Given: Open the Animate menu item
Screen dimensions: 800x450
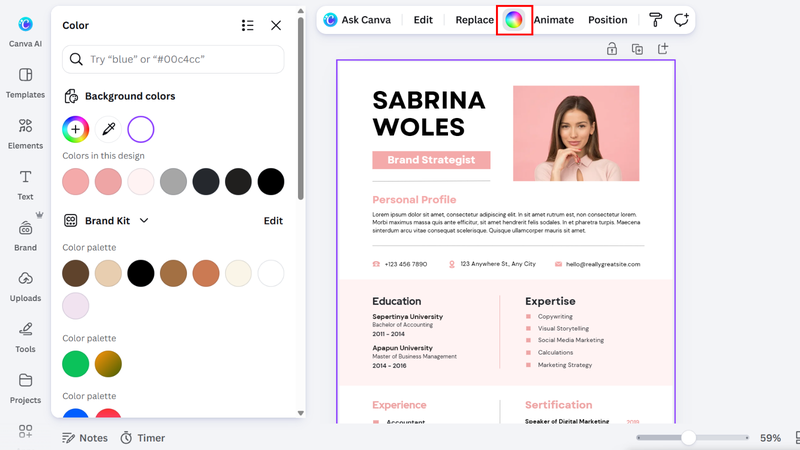Looking at the screenshot, I should pos(554,20).
